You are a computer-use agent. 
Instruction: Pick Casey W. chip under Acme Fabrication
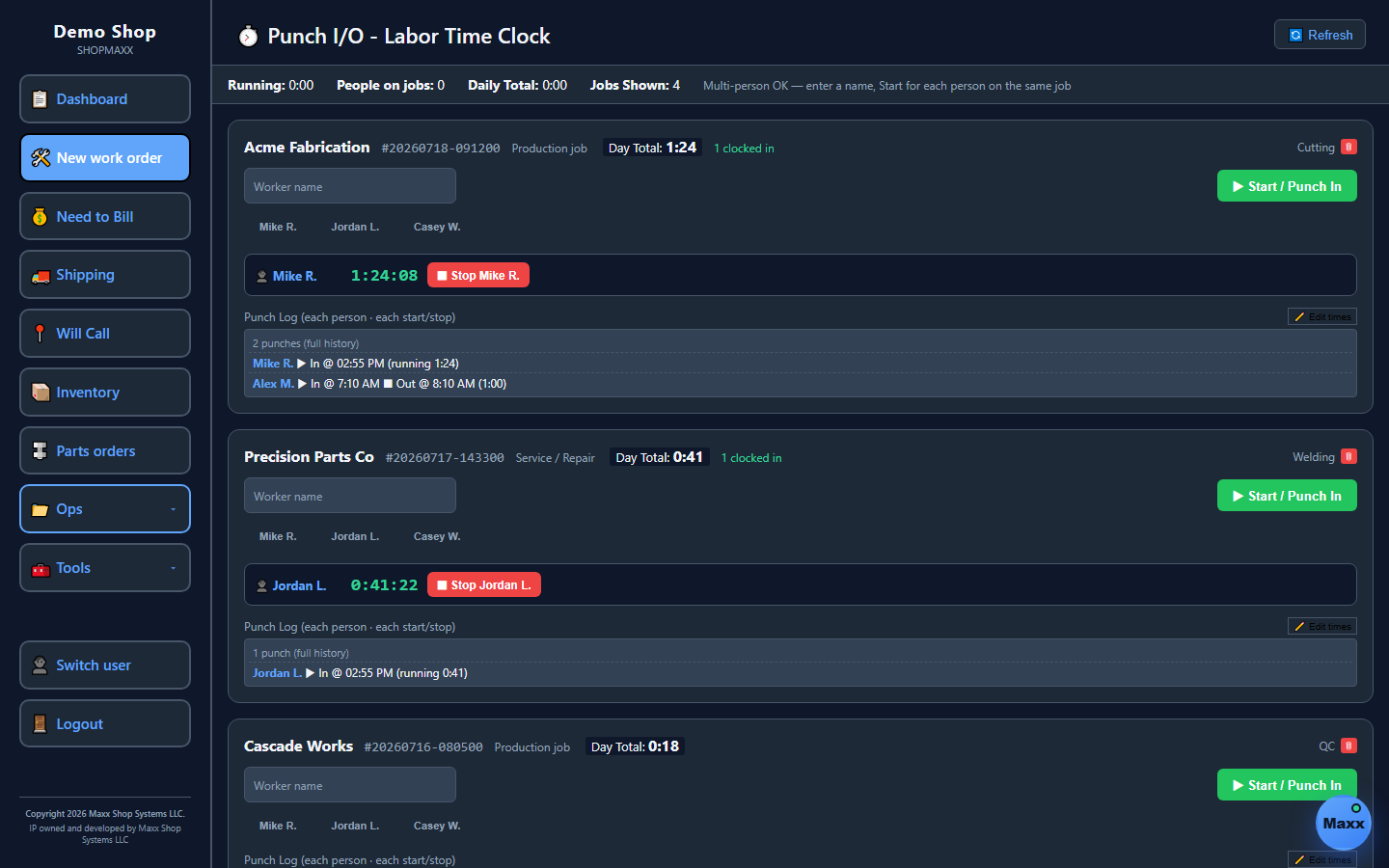tap(437, 227)
